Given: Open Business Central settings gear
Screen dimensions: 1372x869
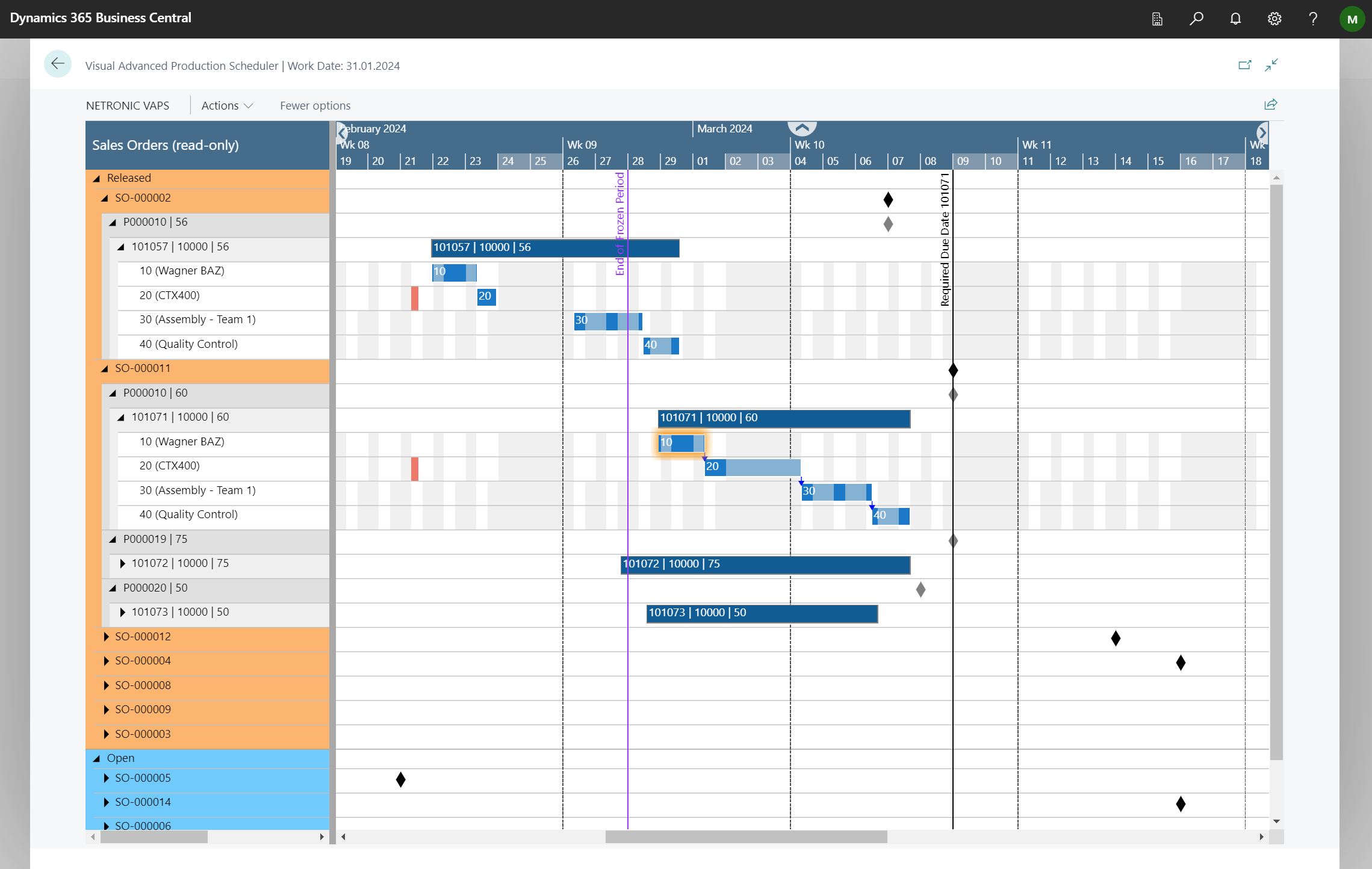Looking at the screenshot, I should pyautogui.click(x=1274, y=19).
